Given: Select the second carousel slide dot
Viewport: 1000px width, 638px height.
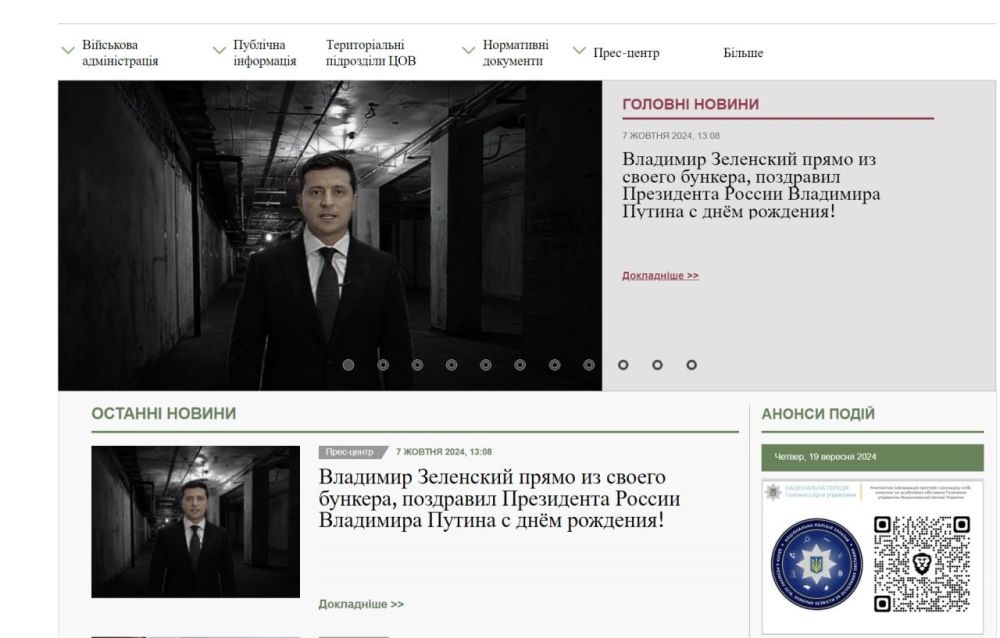Looking at the screenshot, I should (x=383, y=365).
